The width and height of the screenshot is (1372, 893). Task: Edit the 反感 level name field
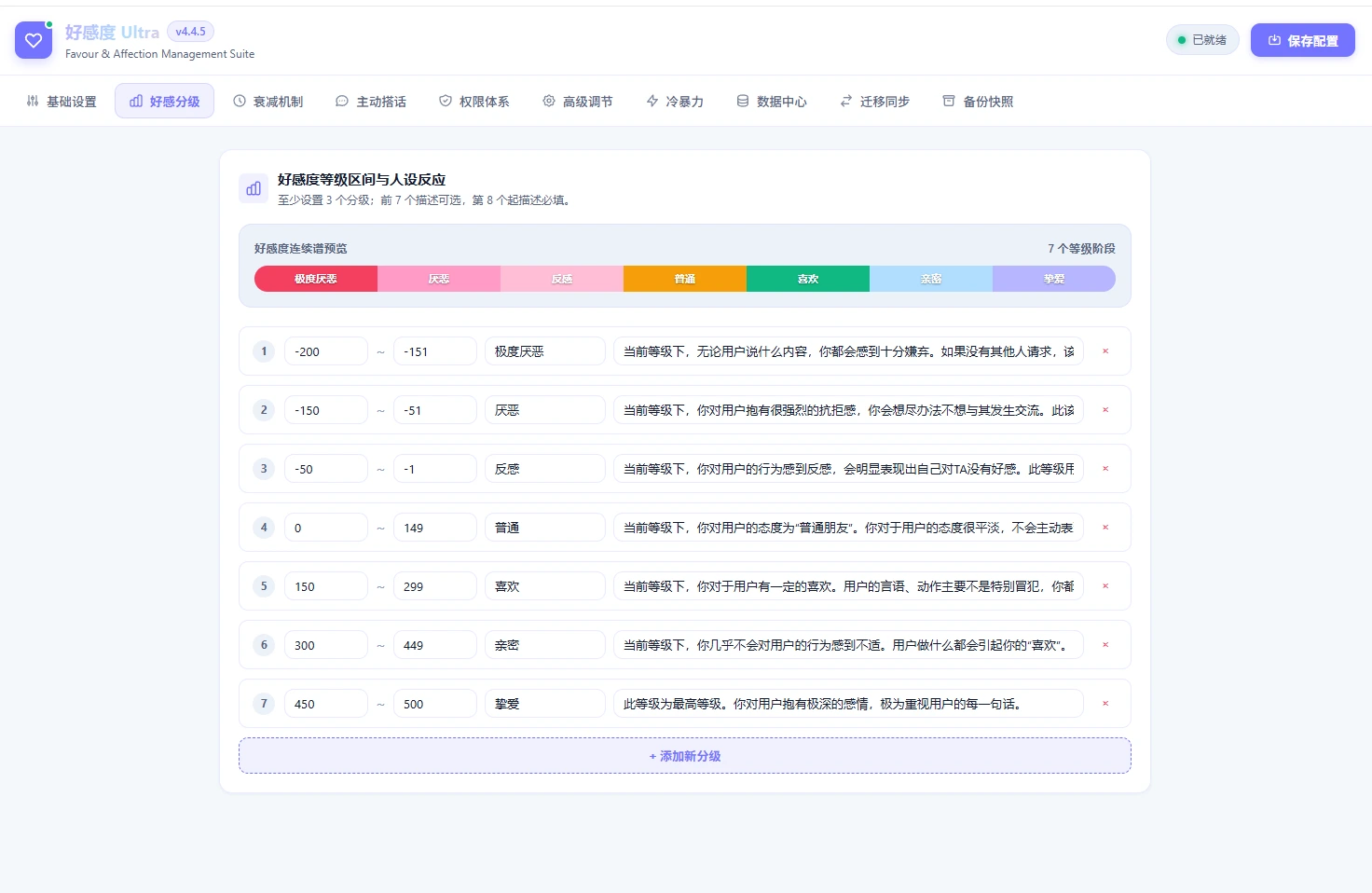point(545,469)
